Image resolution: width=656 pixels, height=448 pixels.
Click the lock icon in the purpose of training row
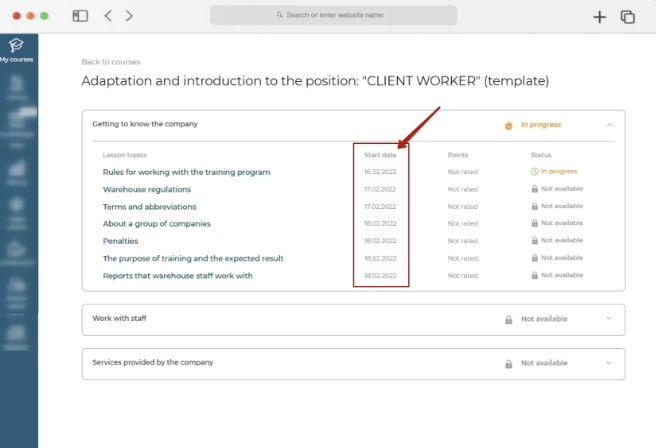coord(534,258)
